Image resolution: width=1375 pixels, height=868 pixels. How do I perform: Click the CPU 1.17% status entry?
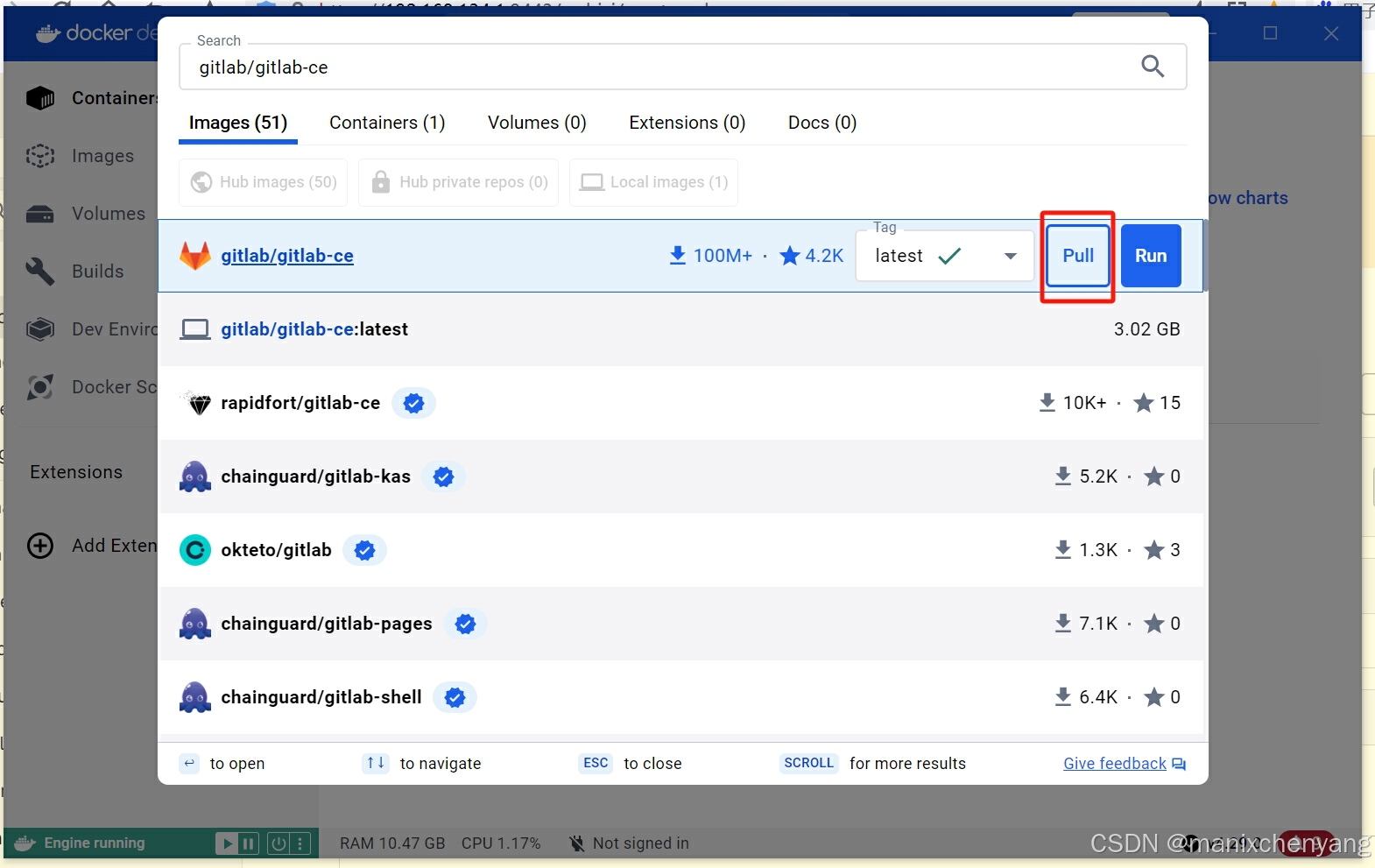click(x=501, y=843)
